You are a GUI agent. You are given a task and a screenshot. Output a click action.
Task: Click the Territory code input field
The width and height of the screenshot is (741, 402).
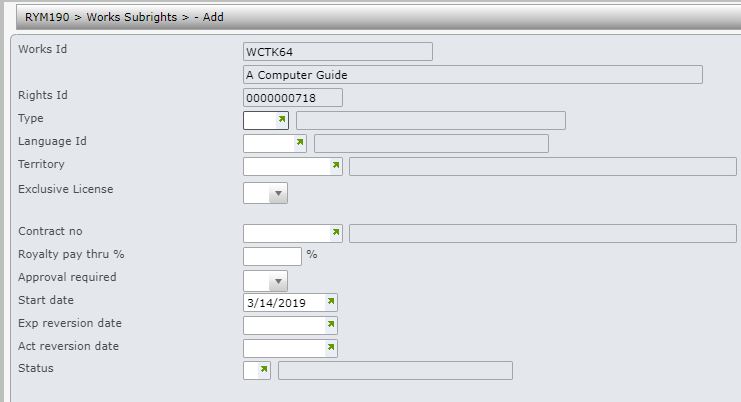click(287, 166)
